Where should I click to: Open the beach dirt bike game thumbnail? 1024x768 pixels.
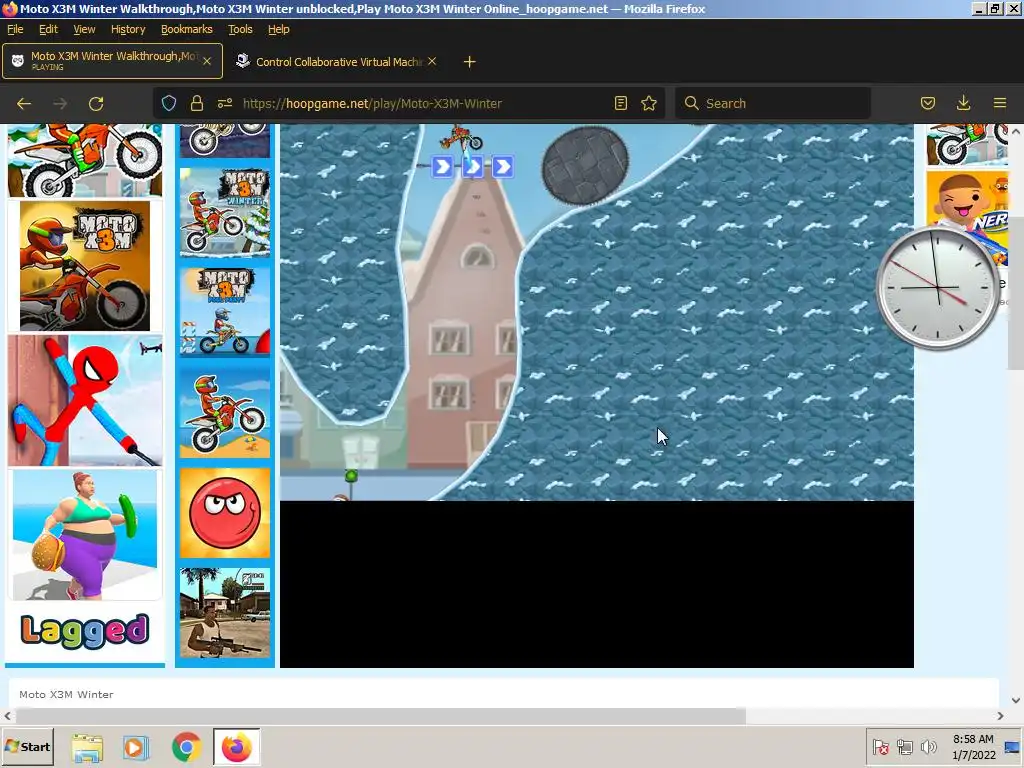tap(225, 413)
